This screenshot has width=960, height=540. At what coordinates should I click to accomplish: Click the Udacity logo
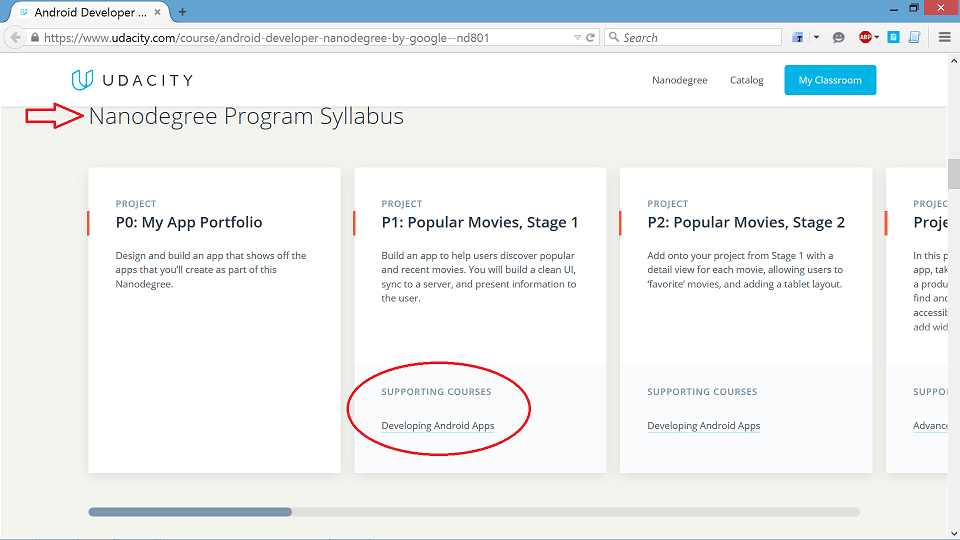click(x=132, y=80)
